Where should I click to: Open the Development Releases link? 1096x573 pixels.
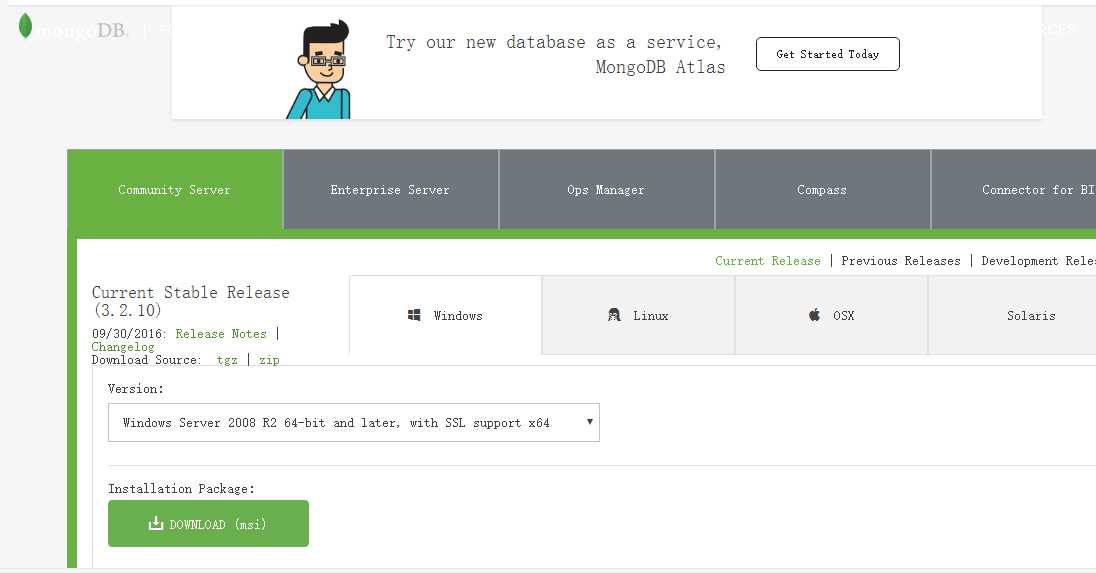pos(1038,261)
